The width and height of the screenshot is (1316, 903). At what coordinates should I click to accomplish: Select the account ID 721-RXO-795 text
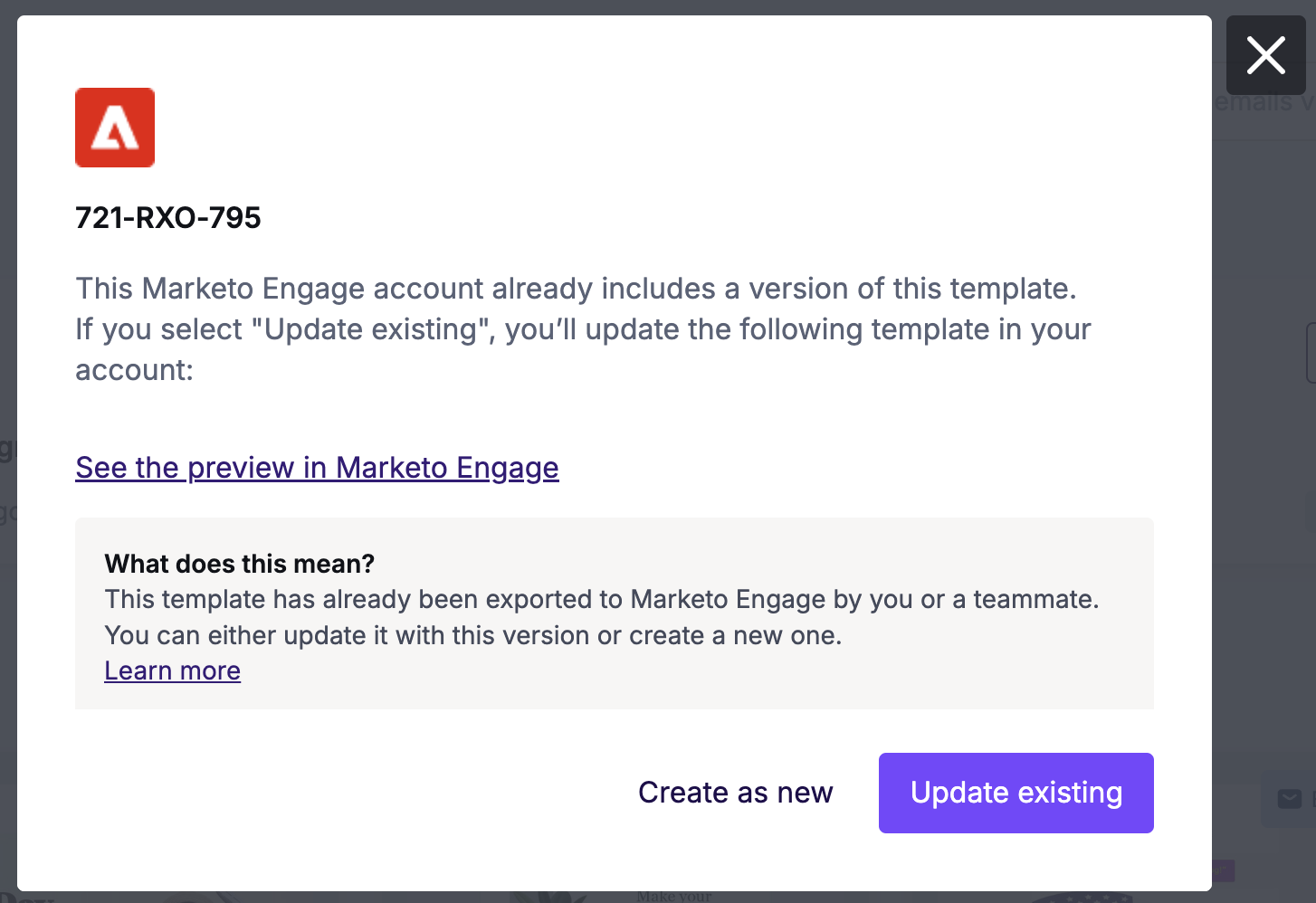point(167,218)
